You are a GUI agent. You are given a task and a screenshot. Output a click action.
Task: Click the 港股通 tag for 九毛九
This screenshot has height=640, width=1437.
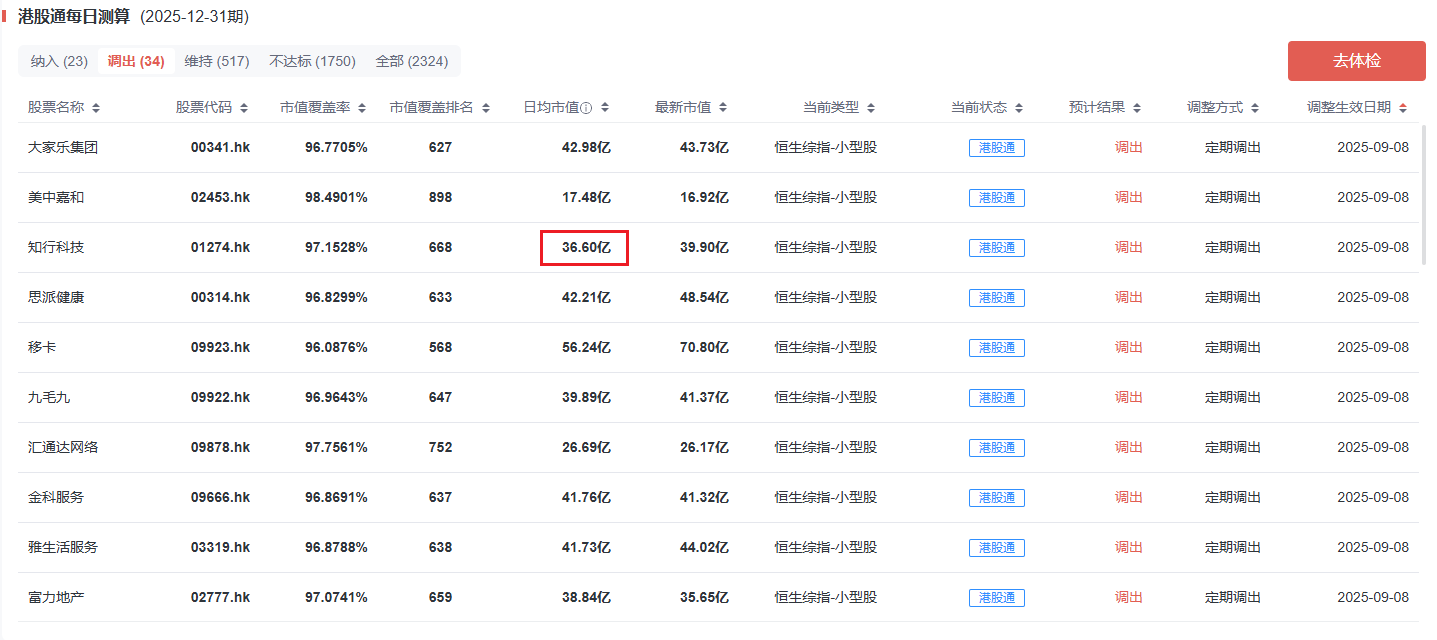(997, 398)
